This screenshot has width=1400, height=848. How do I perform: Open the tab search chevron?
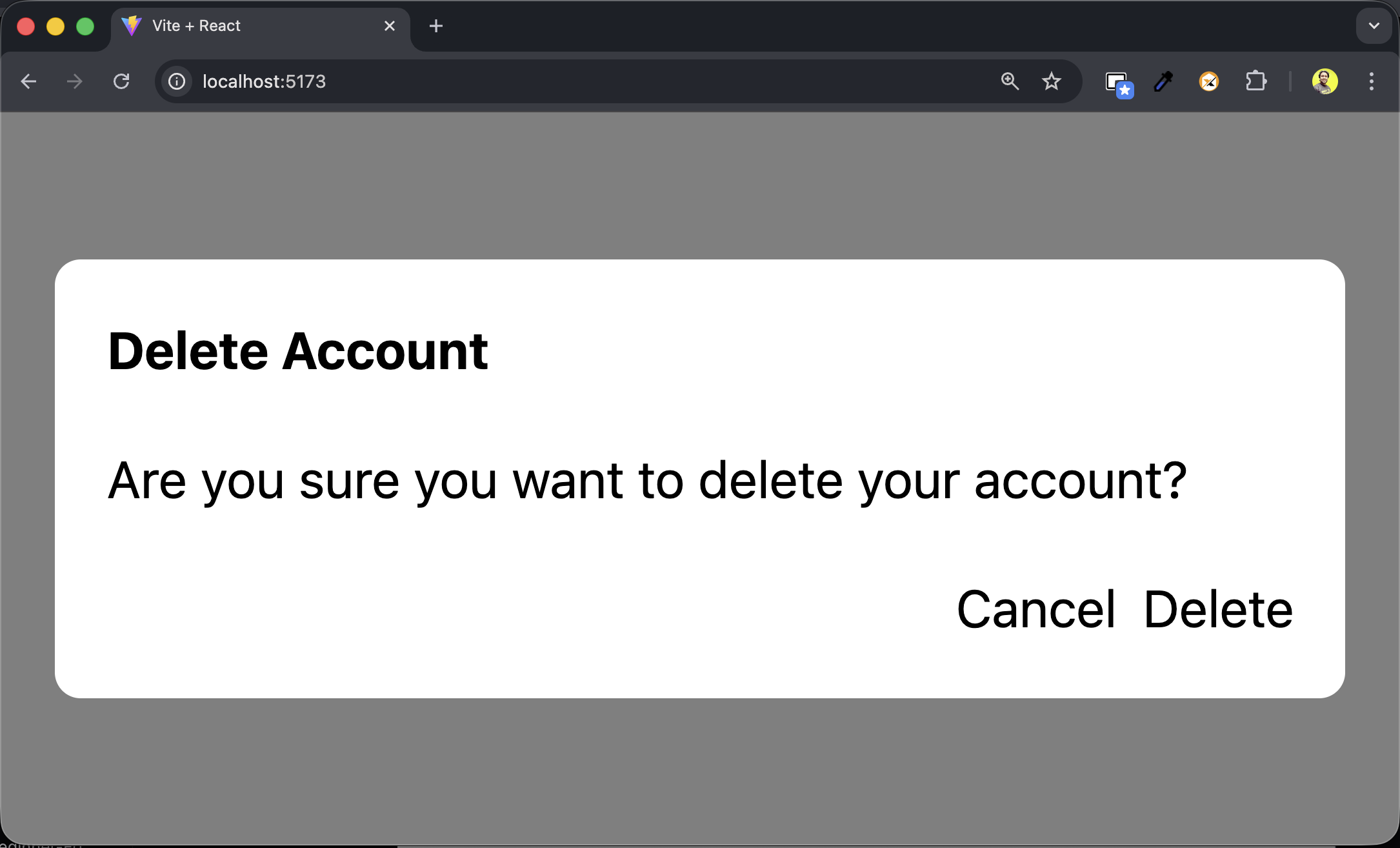point(1374,26)
